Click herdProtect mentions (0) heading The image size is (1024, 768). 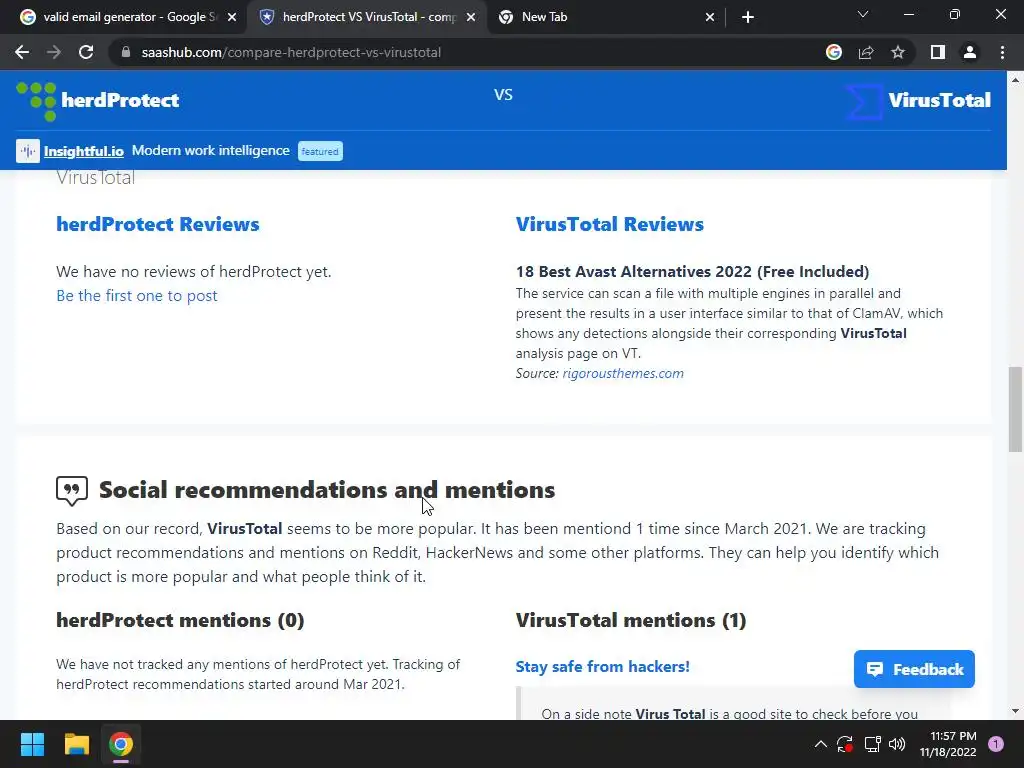[x=180, y=620]
